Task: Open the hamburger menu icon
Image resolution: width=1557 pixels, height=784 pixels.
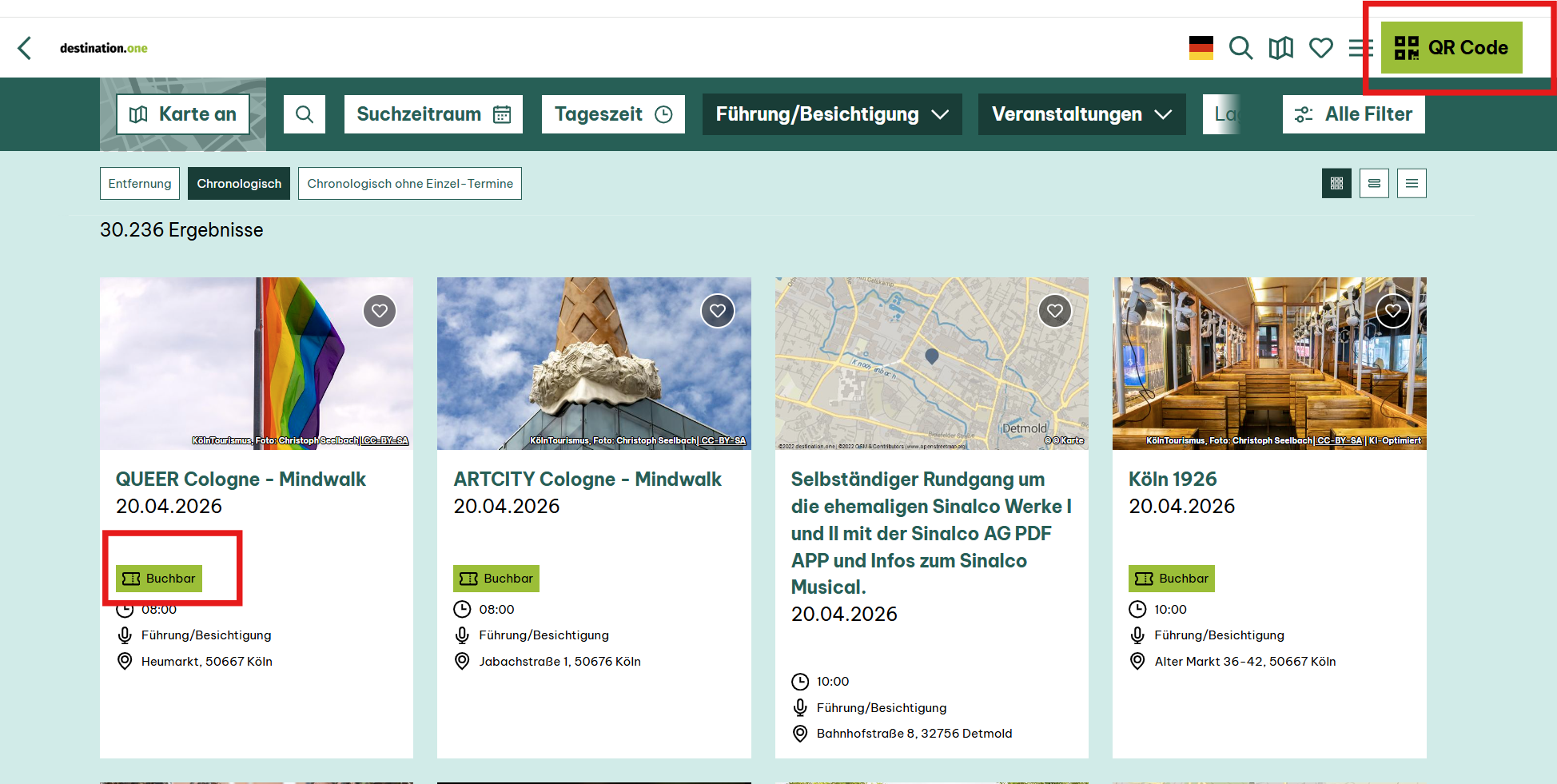Action: 1359,48
